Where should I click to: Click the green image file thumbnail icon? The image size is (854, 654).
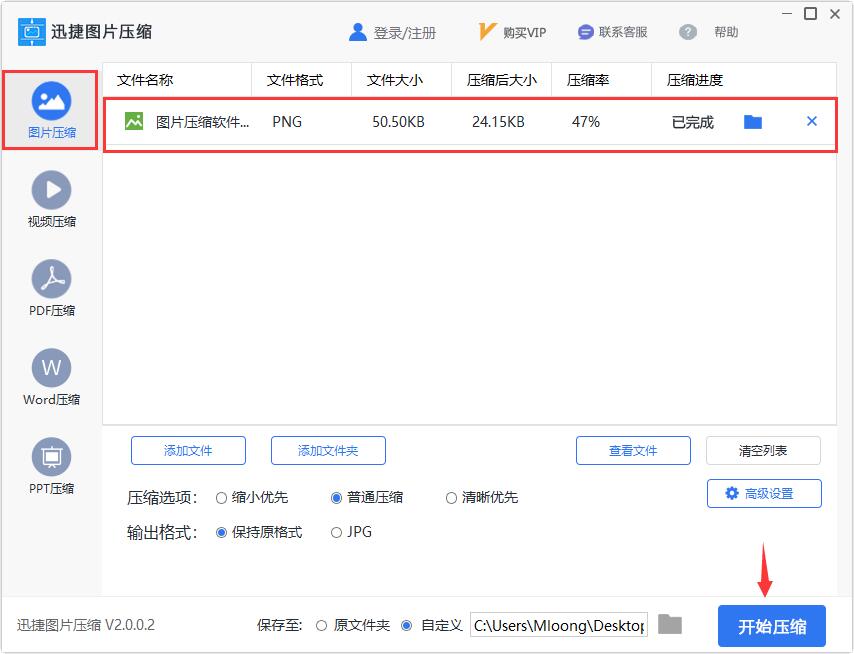tap(134, 121)
